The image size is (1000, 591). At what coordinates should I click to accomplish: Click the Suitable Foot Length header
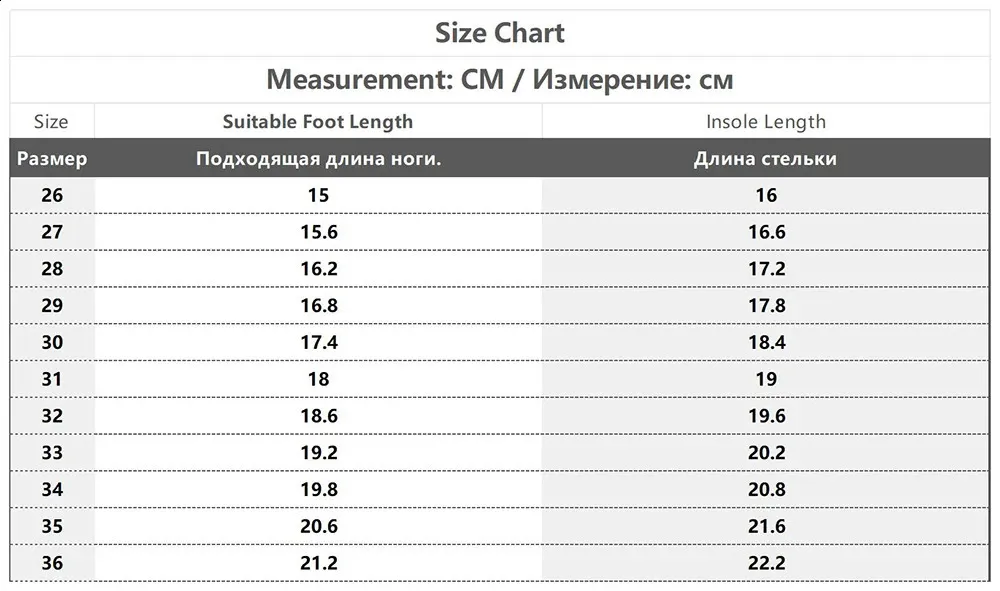(318, 122)
